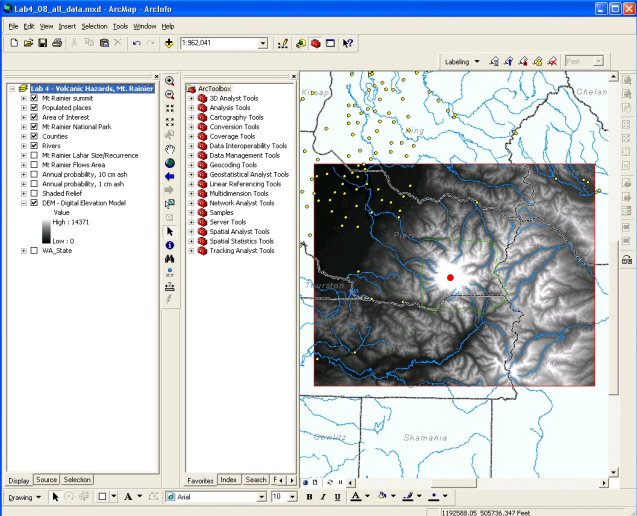The image size is (637, 516).
Task: Toggle Mt Rainier National Park layer visibility
Action: click(x=34, y=126)
